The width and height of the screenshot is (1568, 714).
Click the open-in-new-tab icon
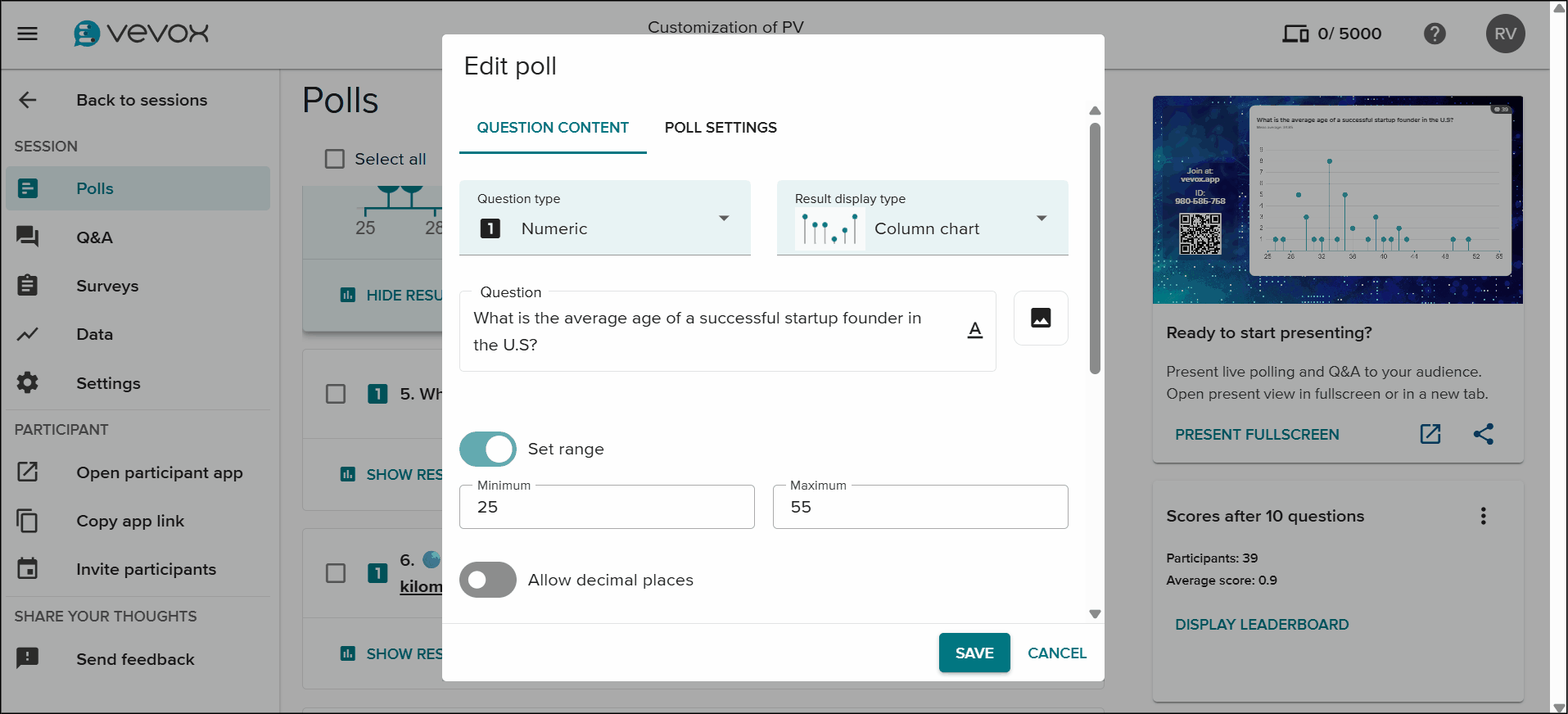click(x=1430, y=434)
